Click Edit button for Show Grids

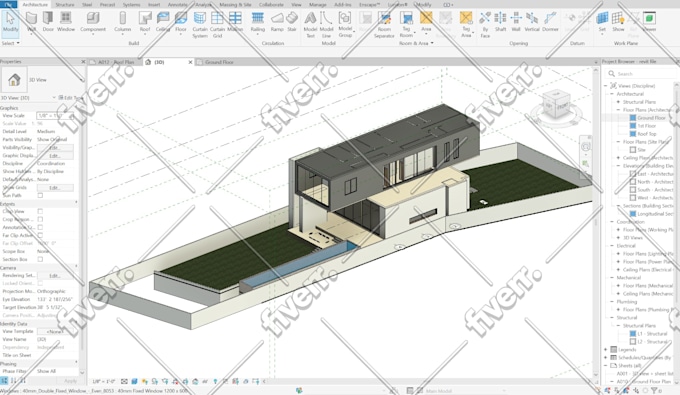click(x=55, y=188)
